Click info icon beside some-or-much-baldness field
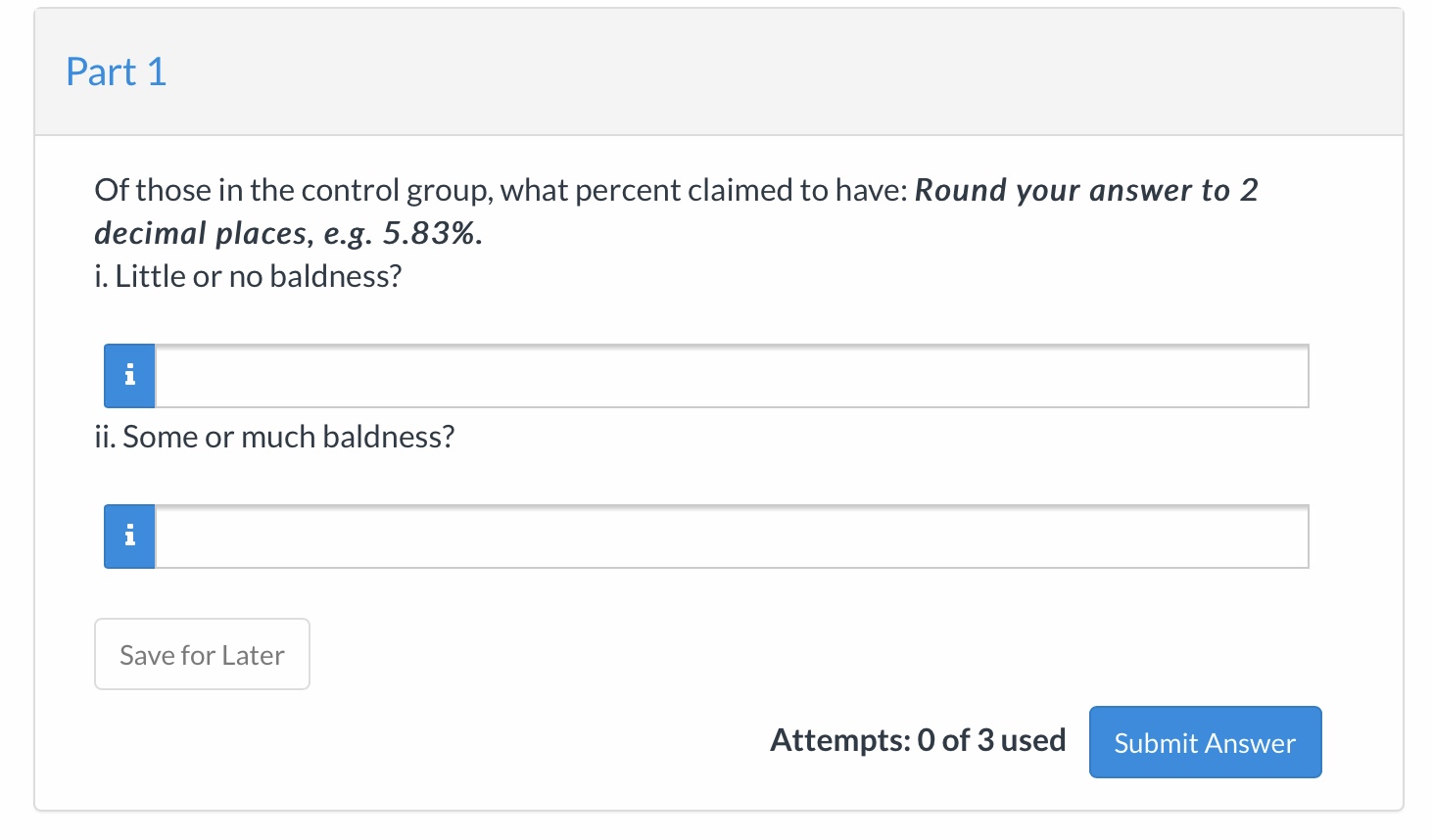Screen dimensions: 1432x840 129,537
